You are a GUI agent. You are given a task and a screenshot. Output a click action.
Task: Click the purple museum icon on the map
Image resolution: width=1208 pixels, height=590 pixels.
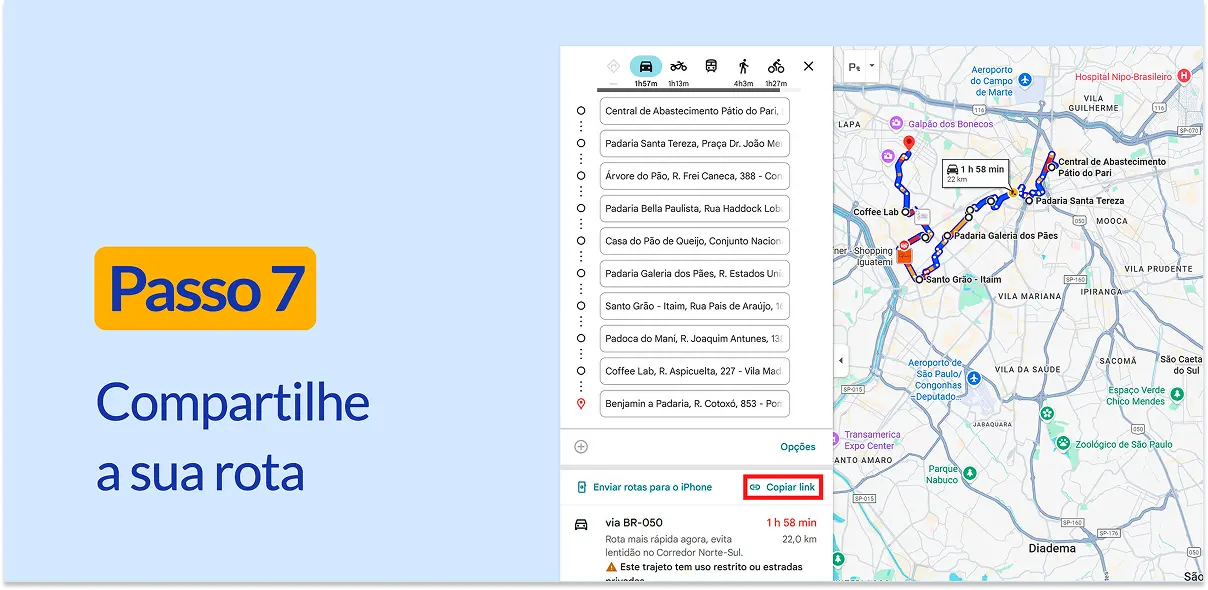(x=888, y=155)
